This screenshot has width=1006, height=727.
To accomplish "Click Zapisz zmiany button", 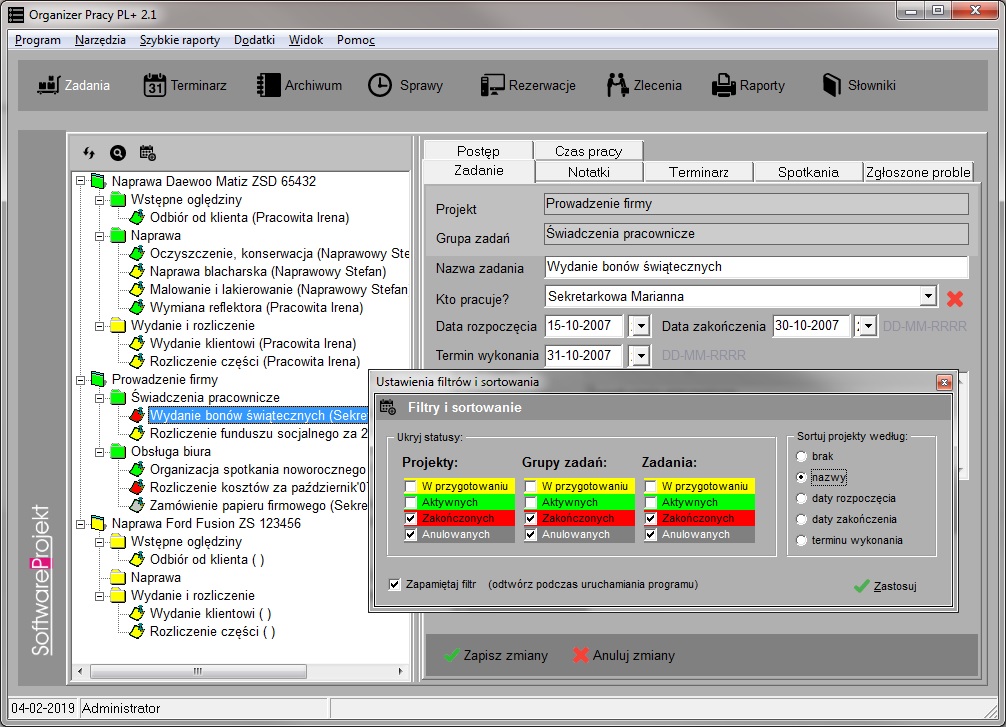I will coord(496,655).
